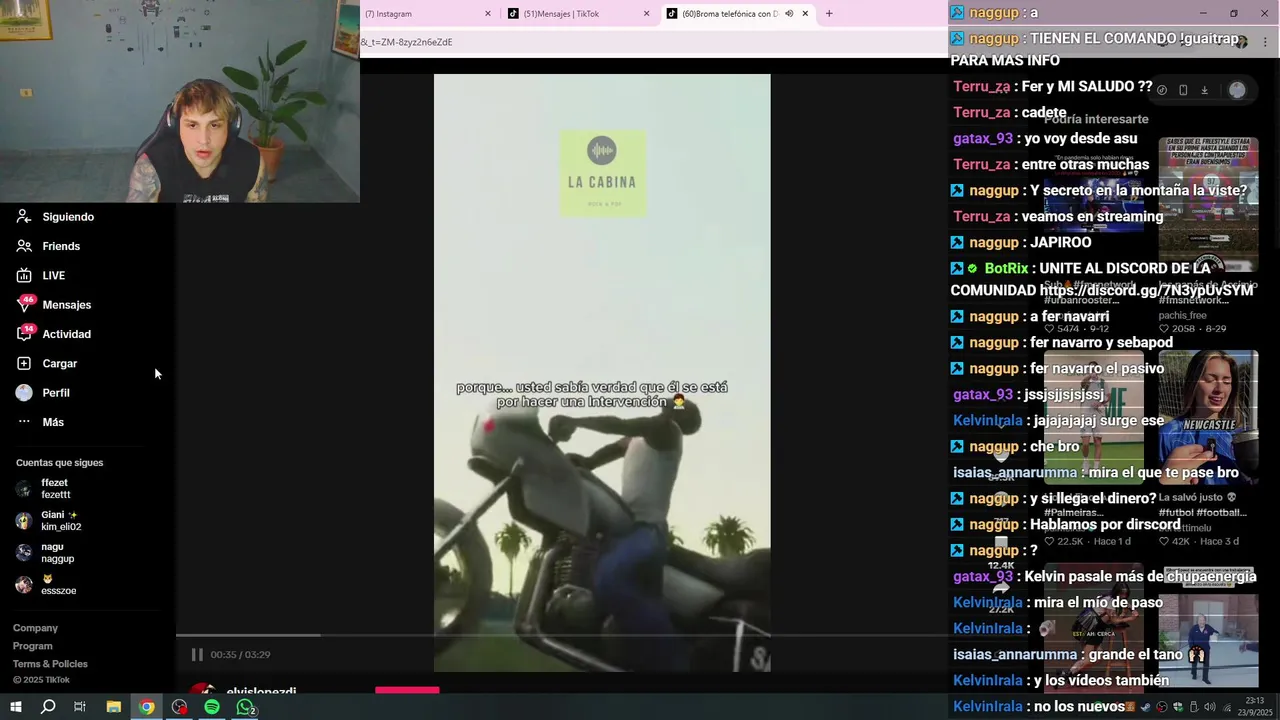Expand Terms & Policies footer section
Screen dimensions: 1280x720
click(50, 664)
